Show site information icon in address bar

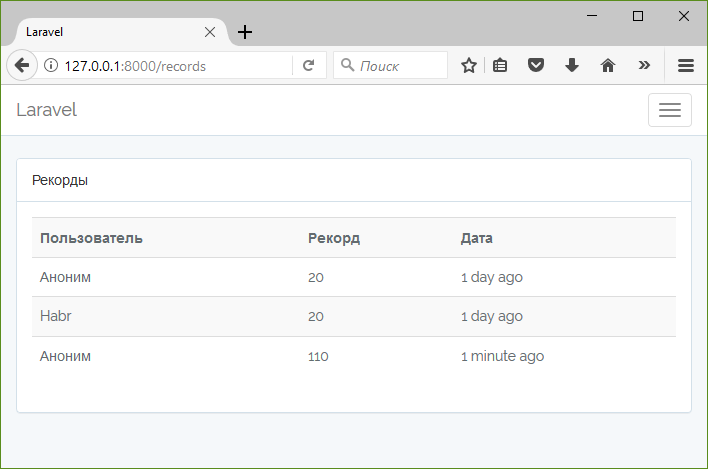coord(51,65)
